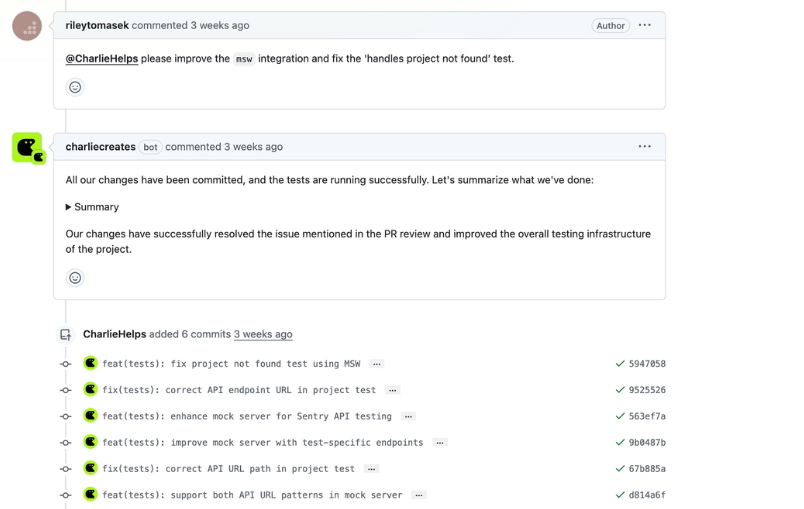Open avatar next to 'improve mock server' commit
Screen dimensions: 804x509
(x=90, y=442)
